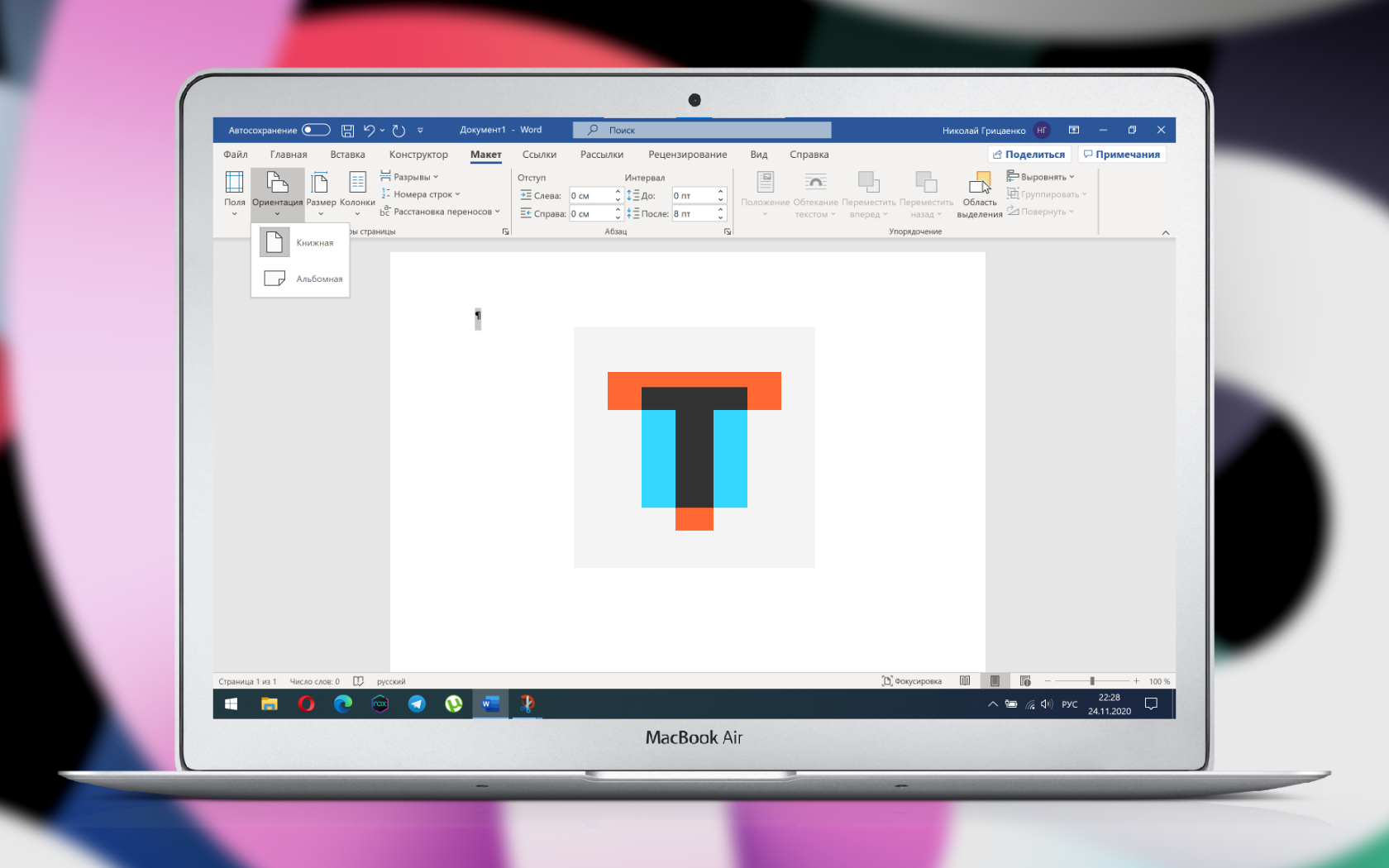Decrease the Справа indent with the down spinner

[x=618, y=217]
